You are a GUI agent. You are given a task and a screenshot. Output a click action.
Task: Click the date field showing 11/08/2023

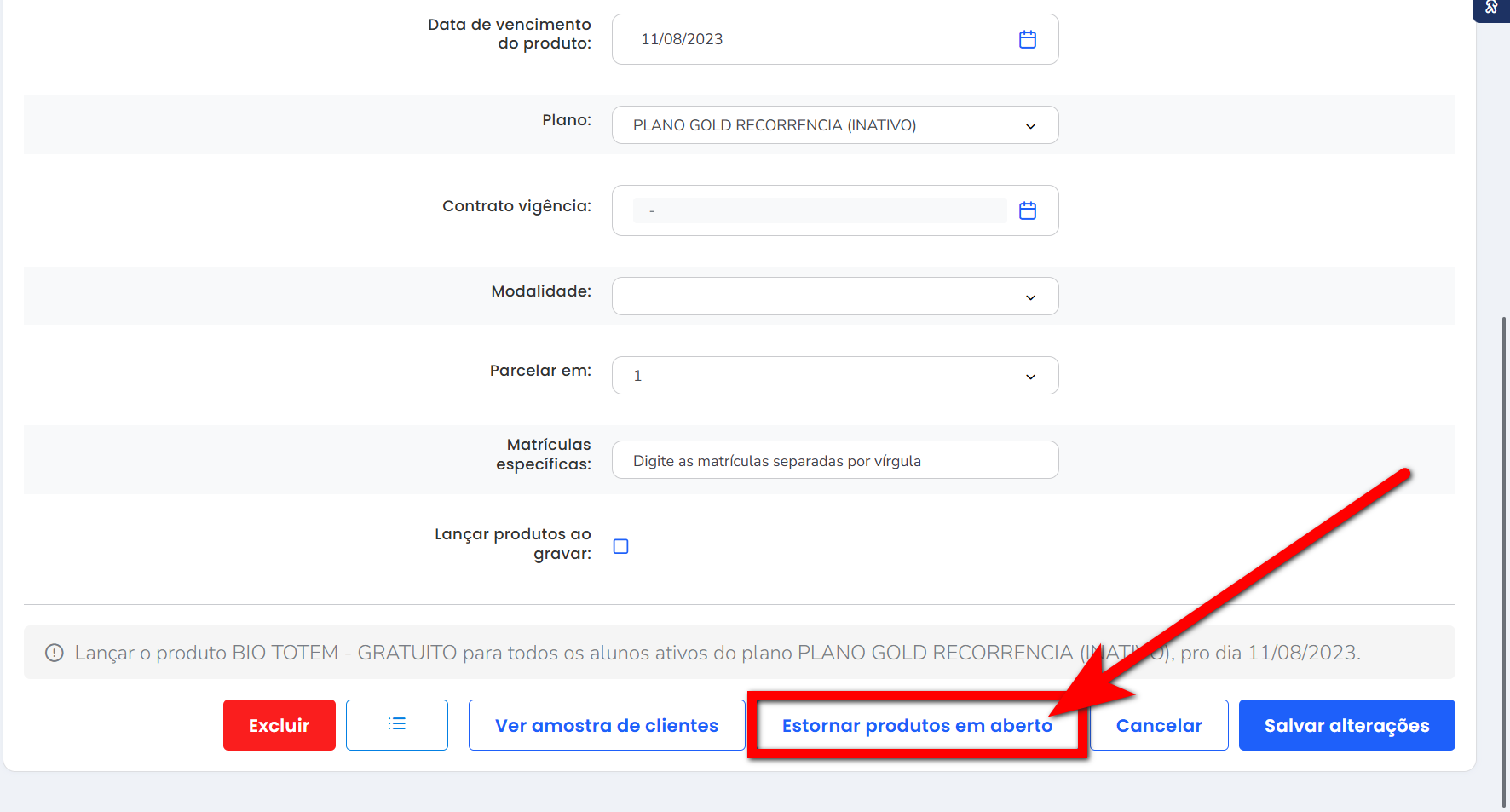click(818, 39)
